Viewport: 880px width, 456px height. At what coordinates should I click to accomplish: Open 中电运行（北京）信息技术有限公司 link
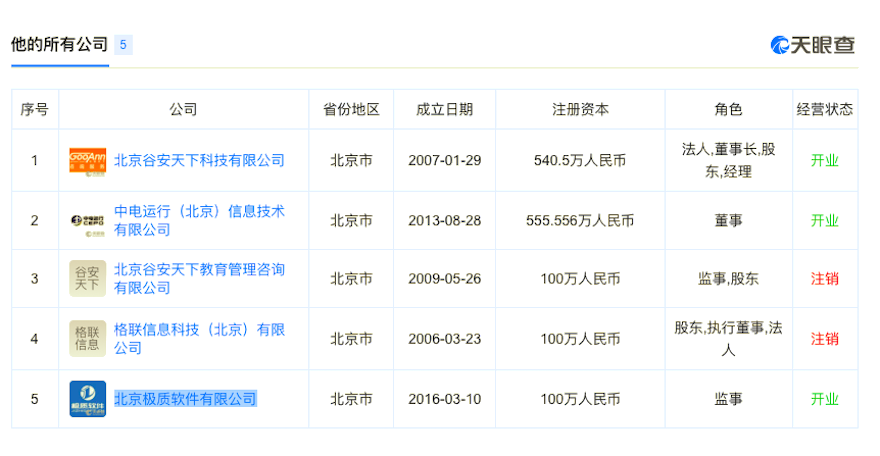point(199,220)
